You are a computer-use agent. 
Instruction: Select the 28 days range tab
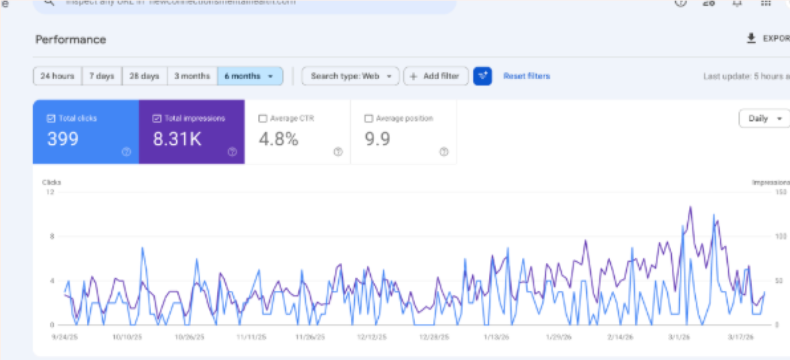click(145, 76)
